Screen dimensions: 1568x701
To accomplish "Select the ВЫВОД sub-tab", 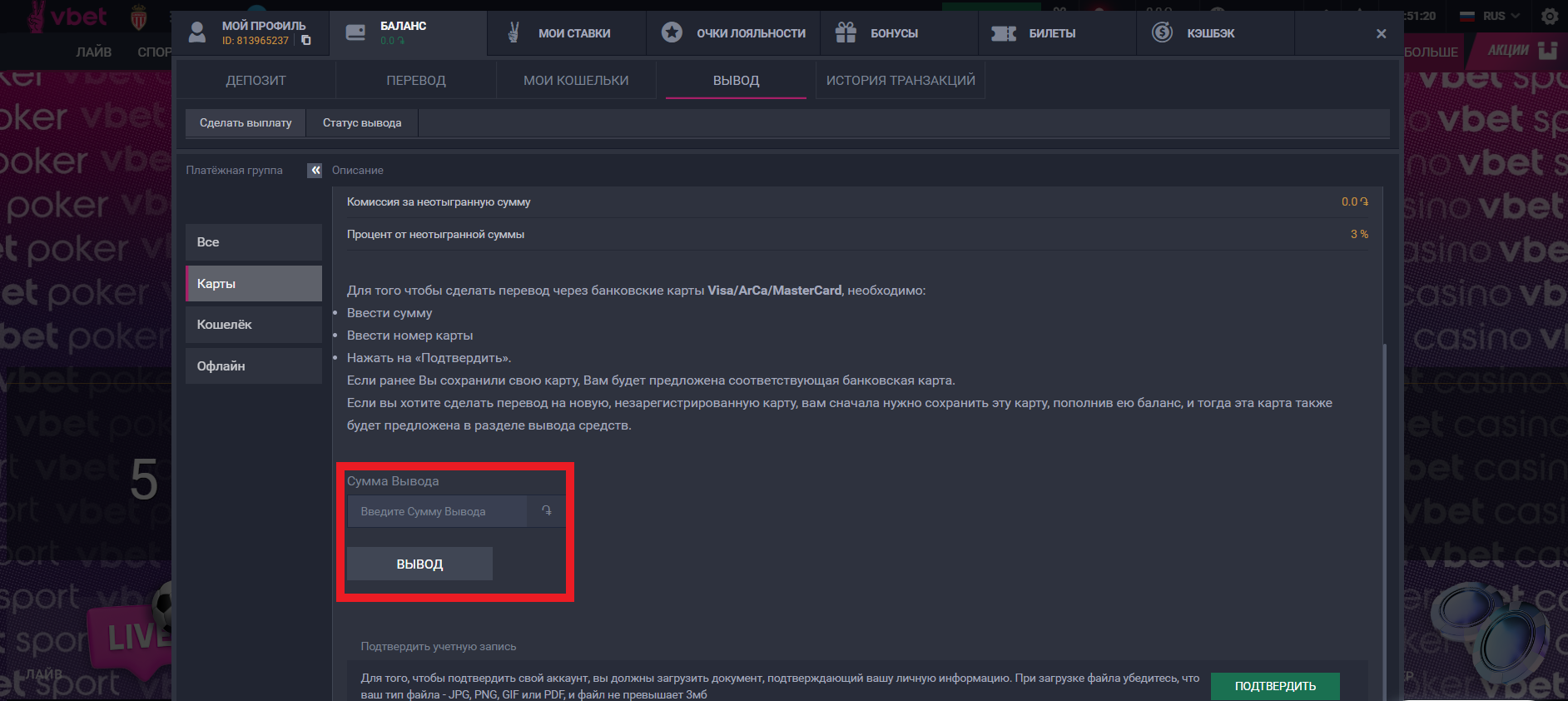I will tap(736, 80).
